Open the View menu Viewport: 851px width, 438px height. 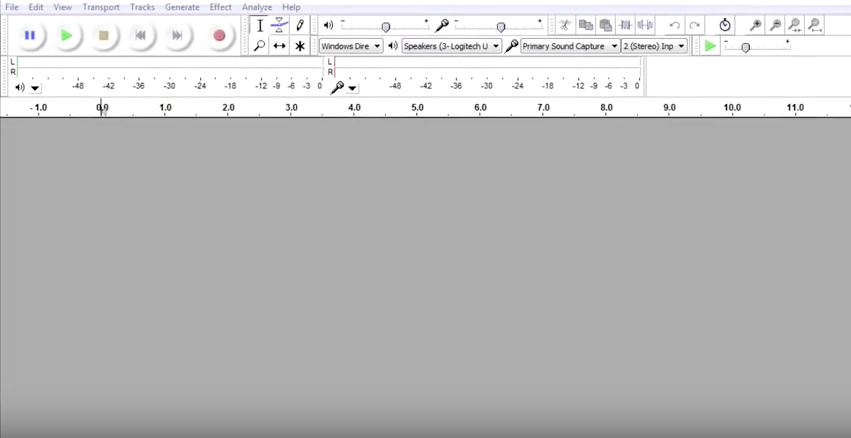62,7
